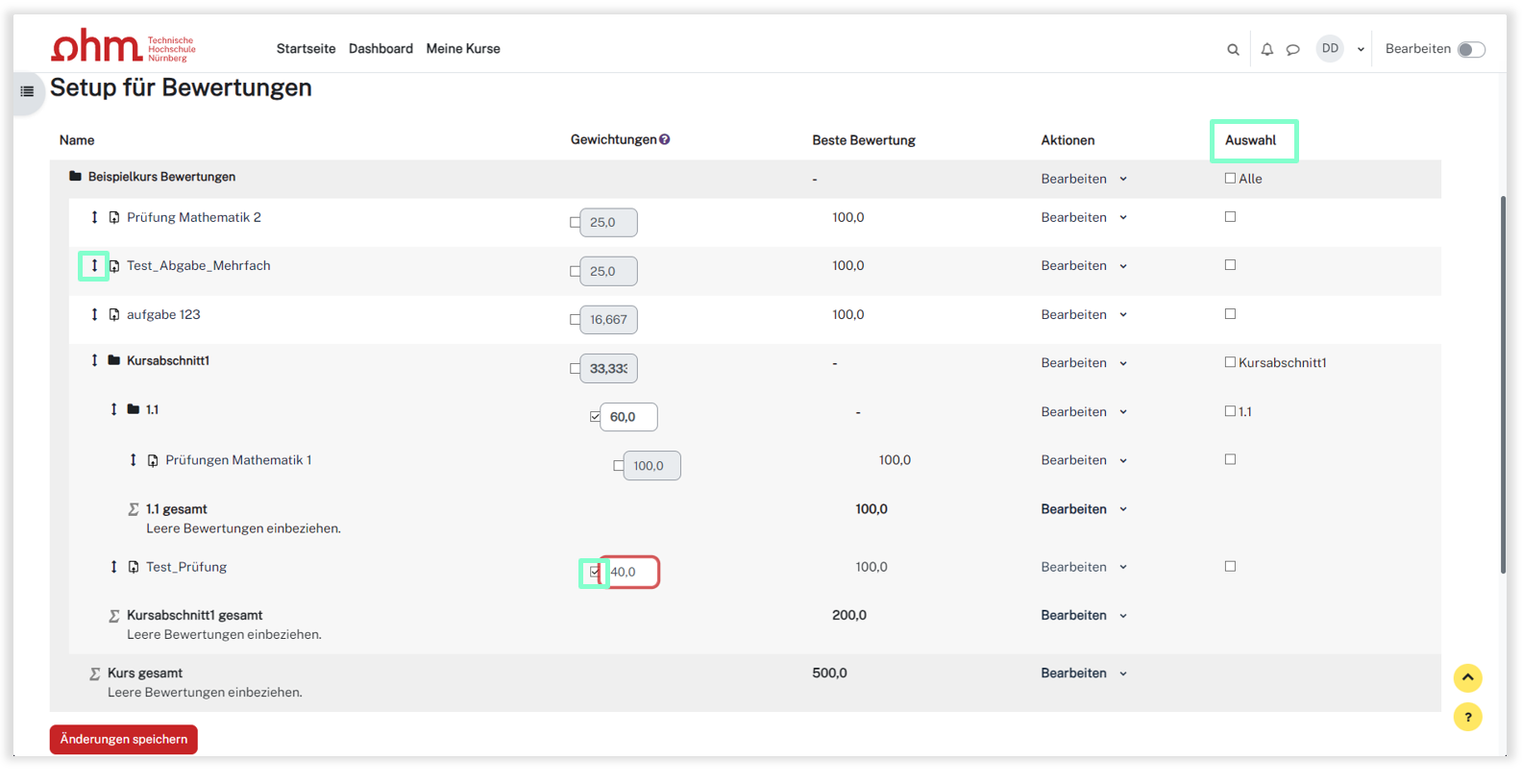Image resolution: width=1522 pixels, height=784 pixels.
Task: Open Meine Kurse menu item
Action: (463, 49)
